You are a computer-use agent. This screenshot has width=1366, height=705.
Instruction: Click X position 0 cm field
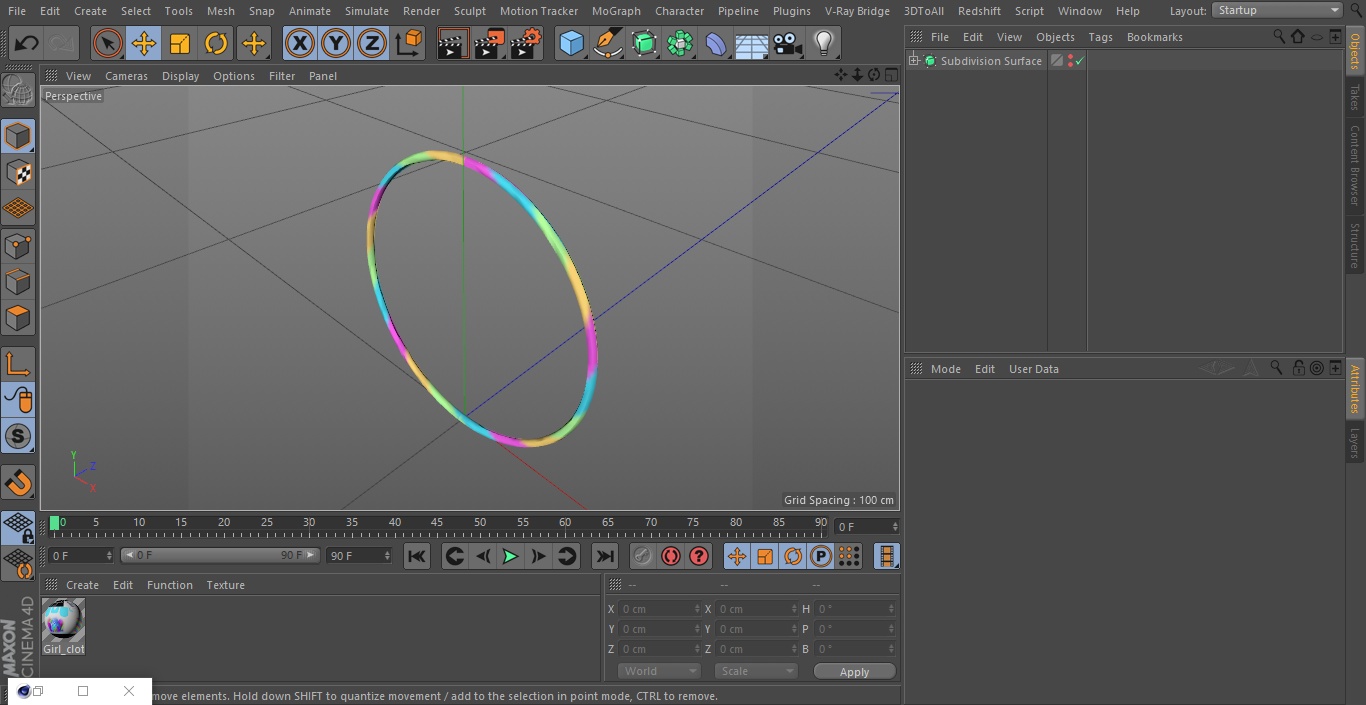pos(659,609)
